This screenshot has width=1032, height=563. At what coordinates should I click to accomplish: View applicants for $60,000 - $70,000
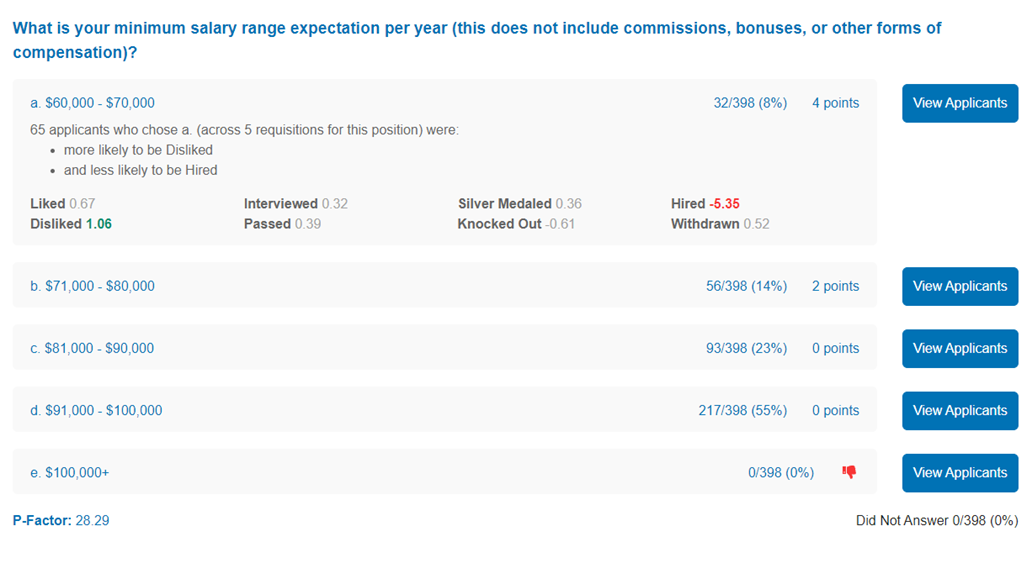pyautogui.click(x=960, y=103)
